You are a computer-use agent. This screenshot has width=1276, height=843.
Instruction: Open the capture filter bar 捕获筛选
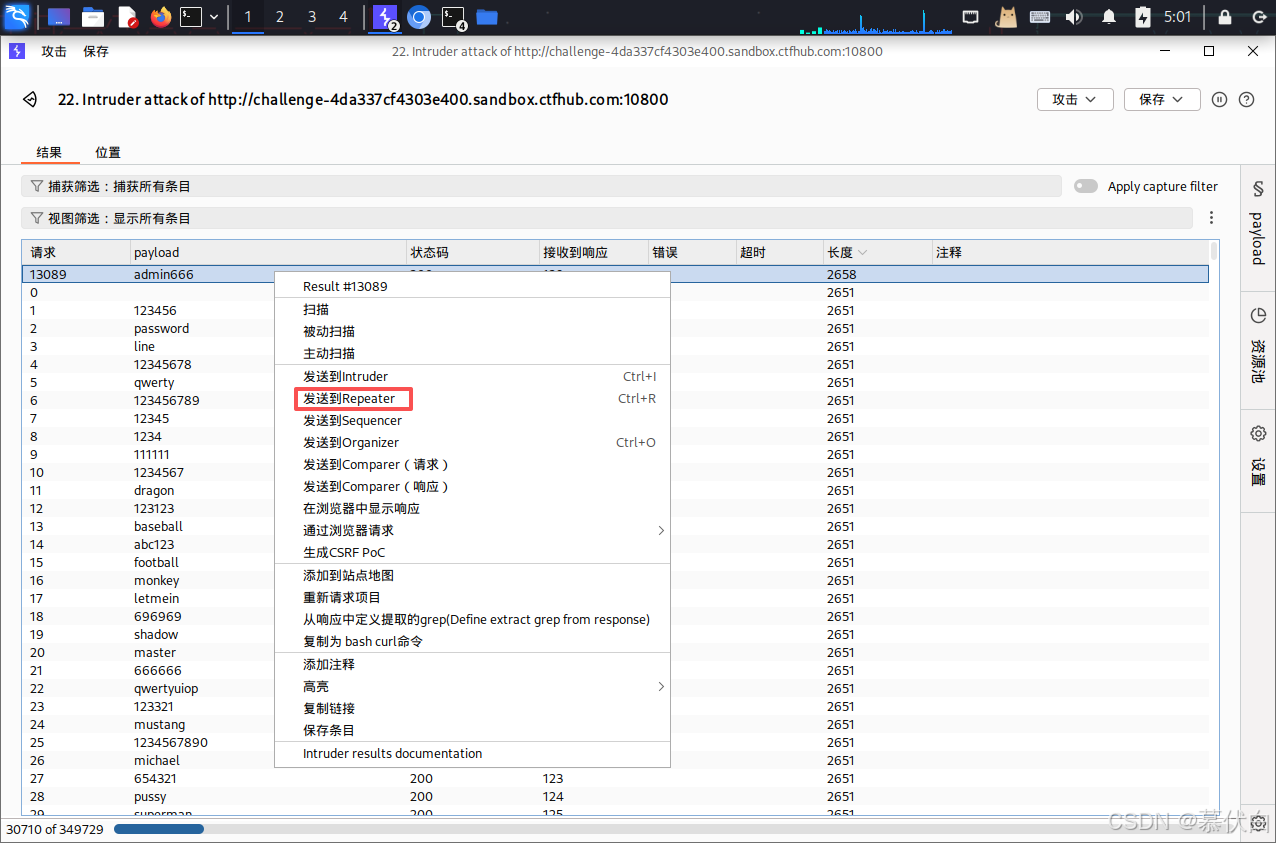click(x=541, y=186)
